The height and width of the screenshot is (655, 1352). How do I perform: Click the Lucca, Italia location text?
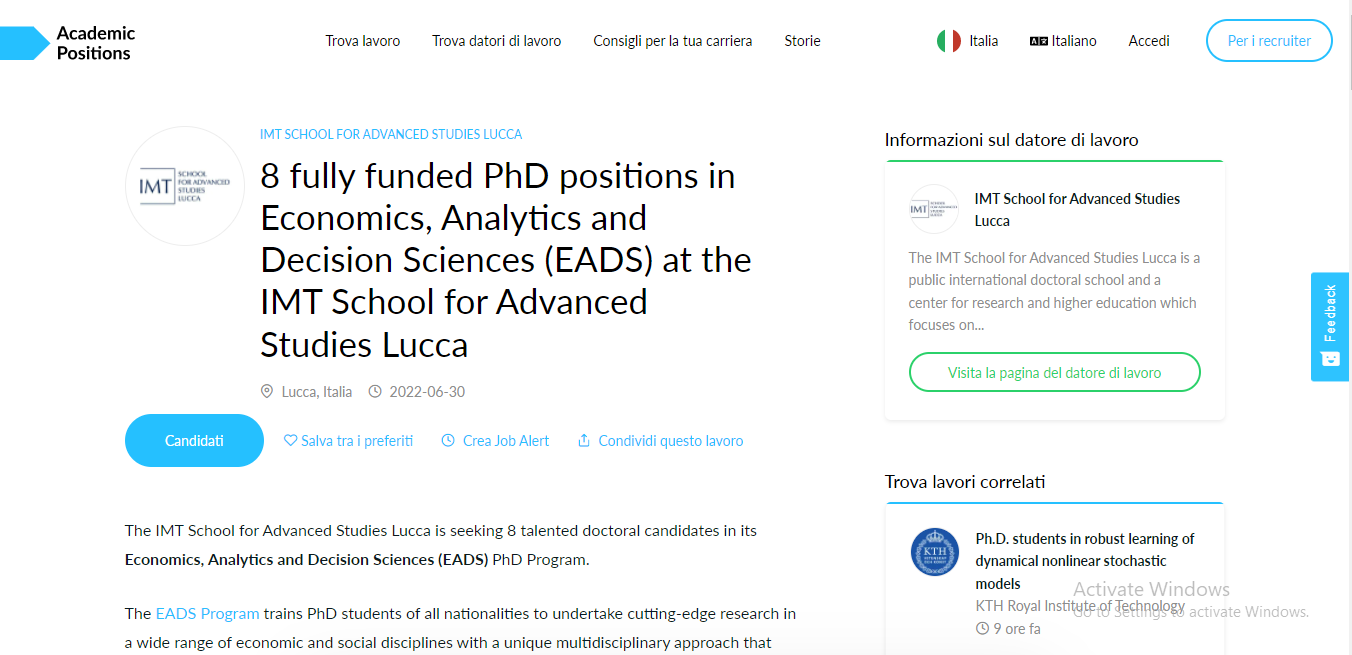coord(317,391)
